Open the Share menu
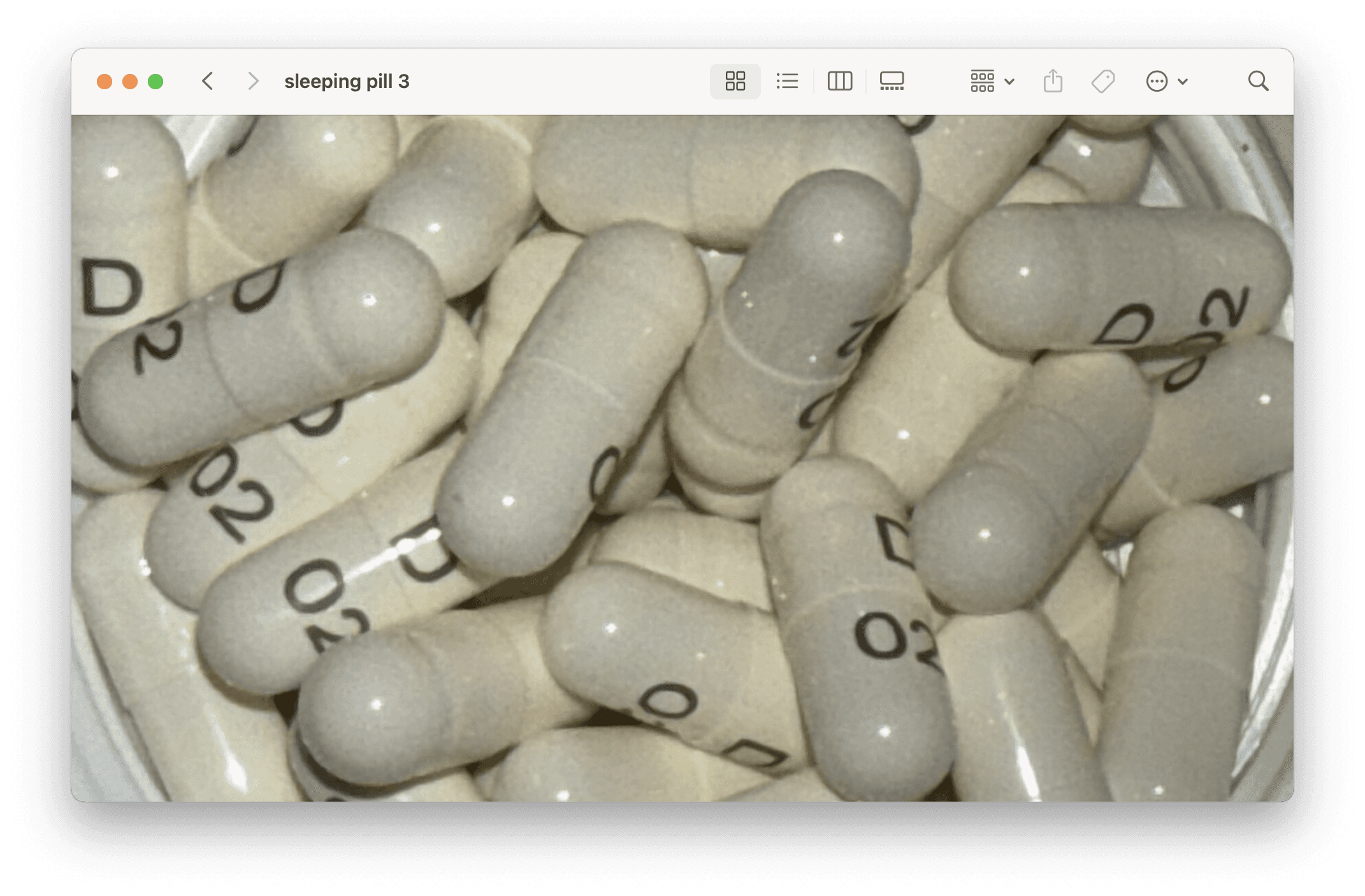The image size is (1365, 896). coord(1053,82)
